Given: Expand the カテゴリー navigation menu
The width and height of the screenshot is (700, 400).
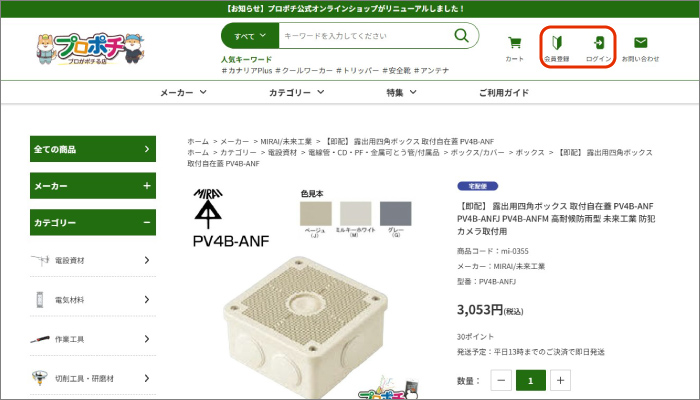Looking at the screenshot, I should (296, 92).
